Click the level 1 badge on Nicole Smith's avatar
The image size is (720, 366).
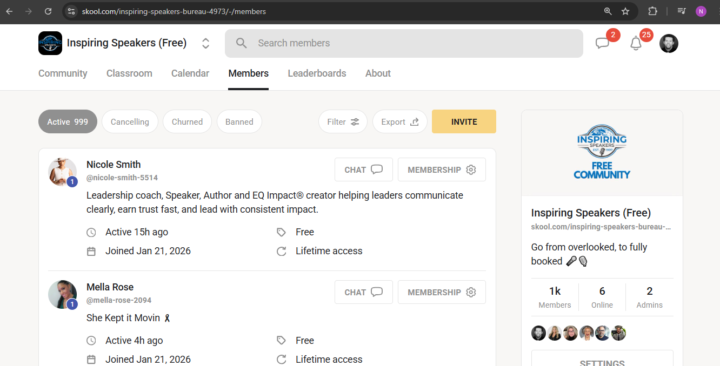pos(72,182)
